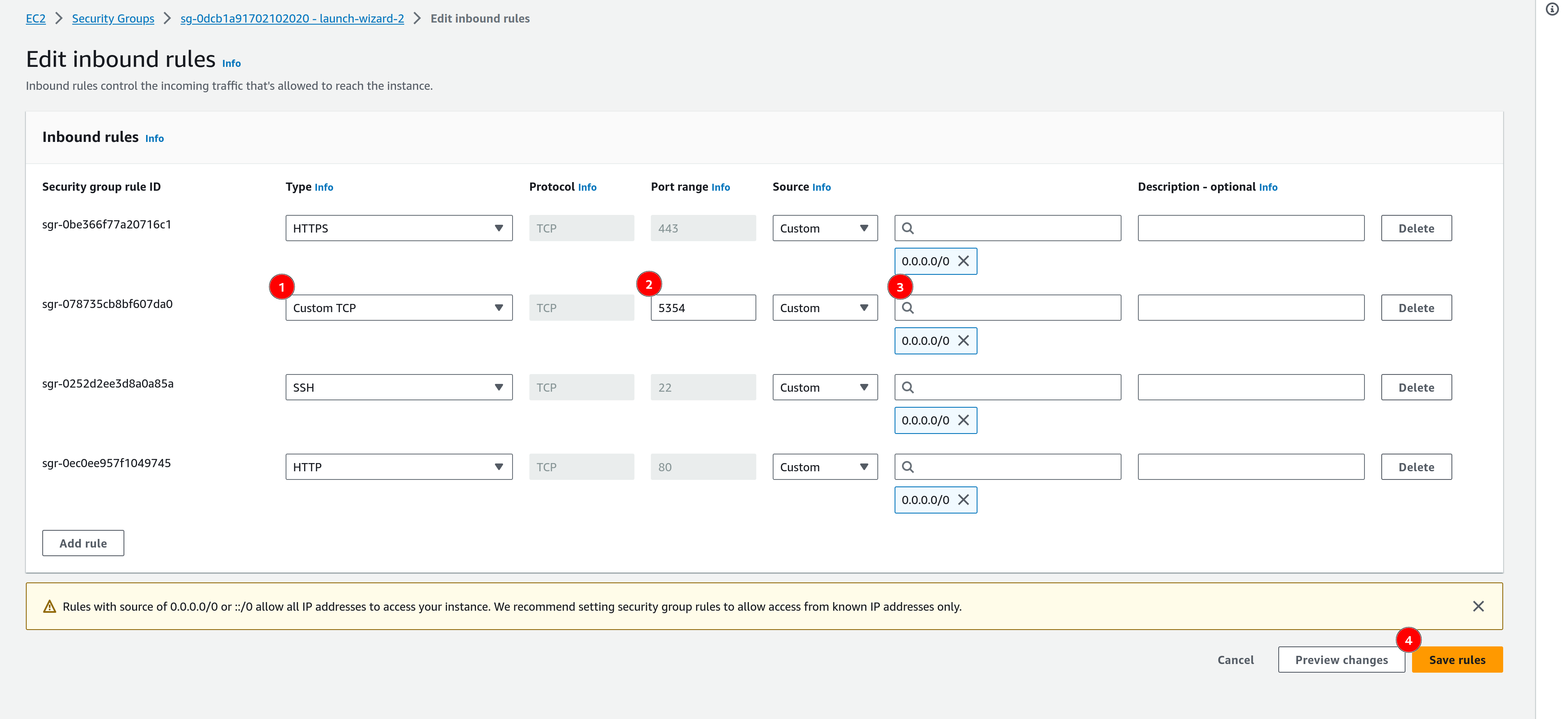
Task: Expand the SSH type dropdown
Action: (399, 388)
